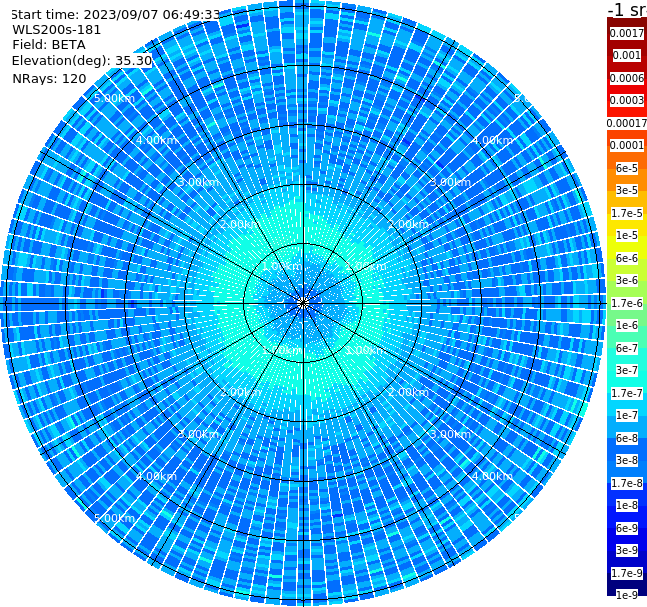Click the 1e-7 colorbar label
Screen dimensions: 647x607
(627, 415)
